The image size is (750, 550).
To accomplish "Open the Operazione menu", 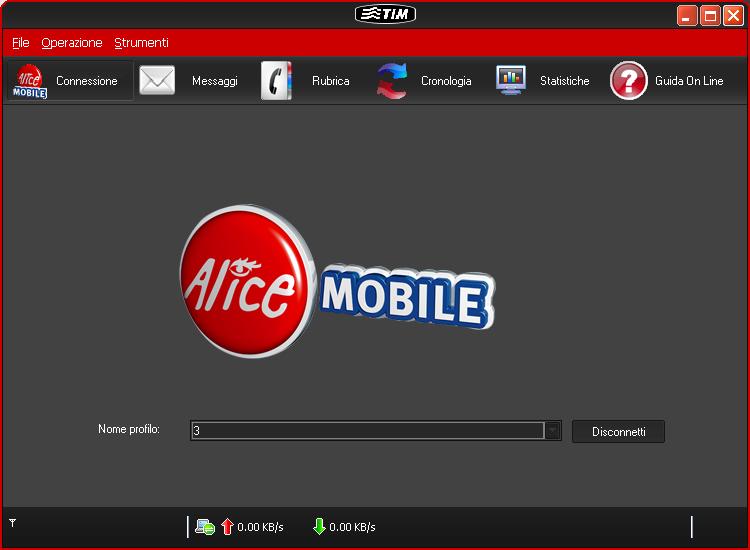I will (x=72, y=43).
